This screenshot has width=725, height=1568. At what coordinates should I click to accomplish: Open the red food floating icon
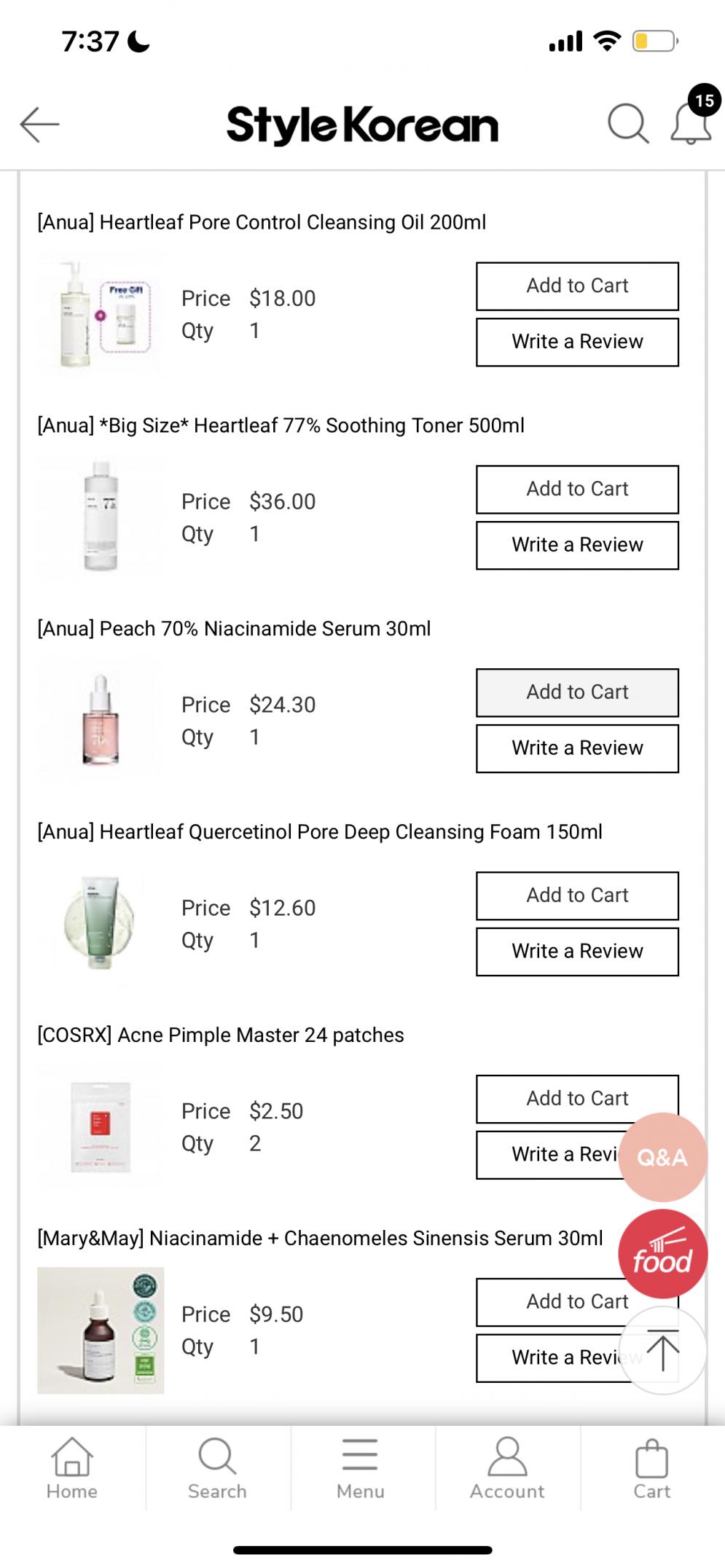click(x=662, y=1254)
